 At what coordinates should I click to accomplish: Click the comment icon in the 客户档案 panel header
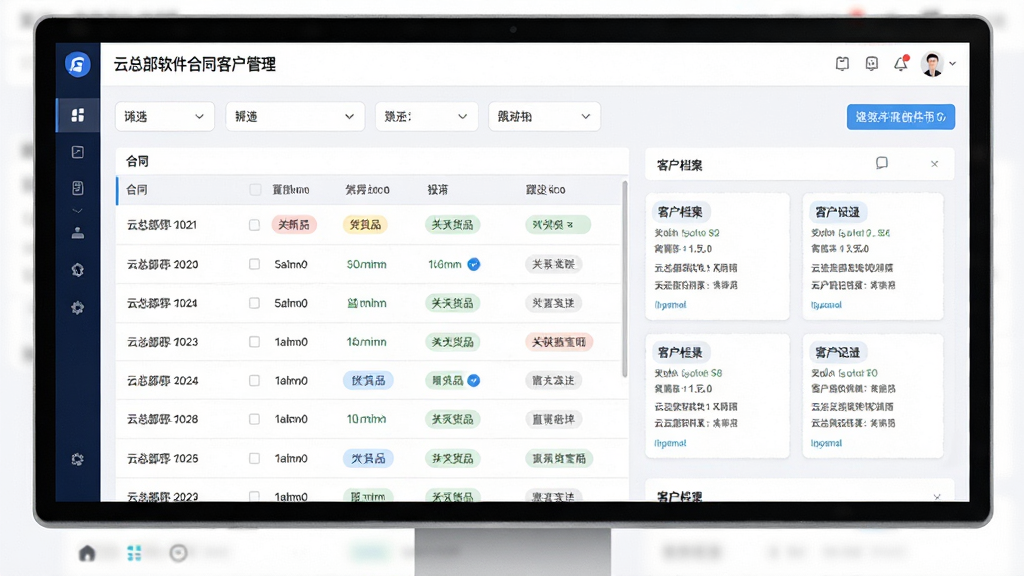pos(882,163)
